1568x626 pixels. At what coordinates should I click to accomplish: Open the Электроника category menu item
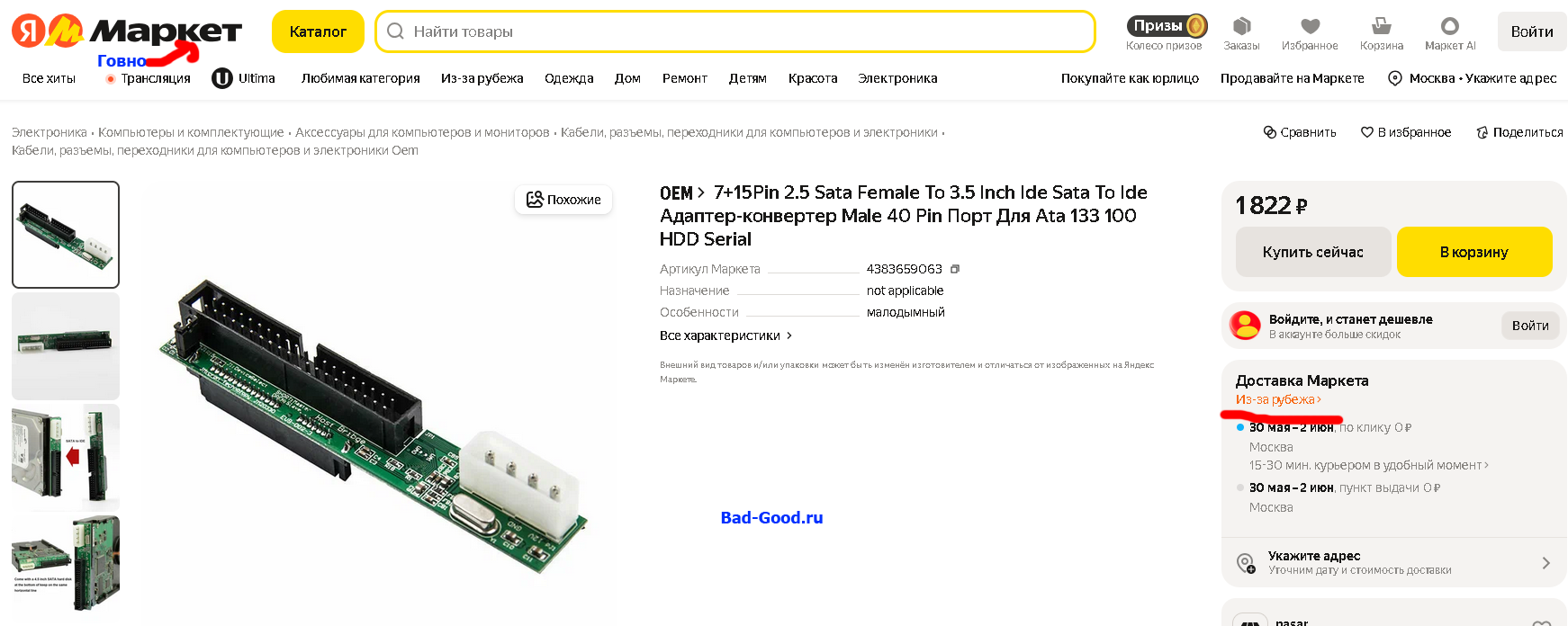coord(897,78)
